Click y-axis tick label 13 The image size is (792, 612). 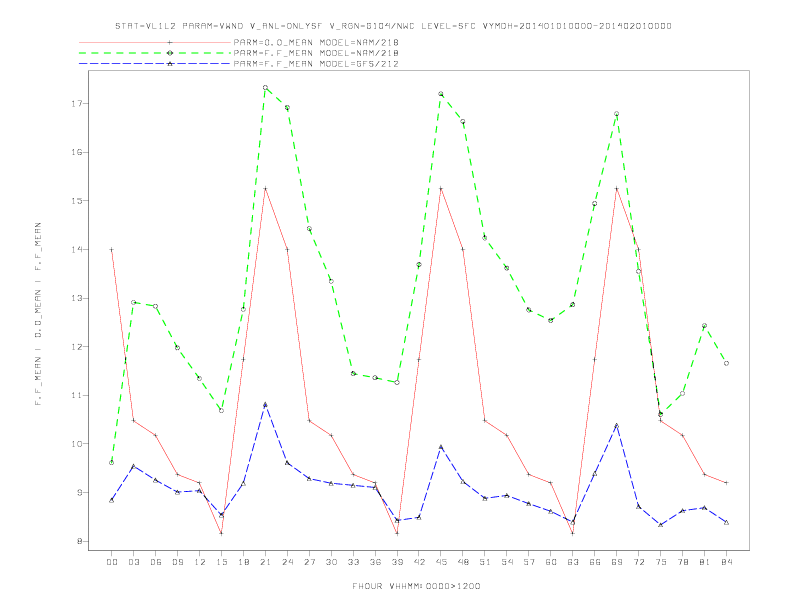[x=76, y=298]
